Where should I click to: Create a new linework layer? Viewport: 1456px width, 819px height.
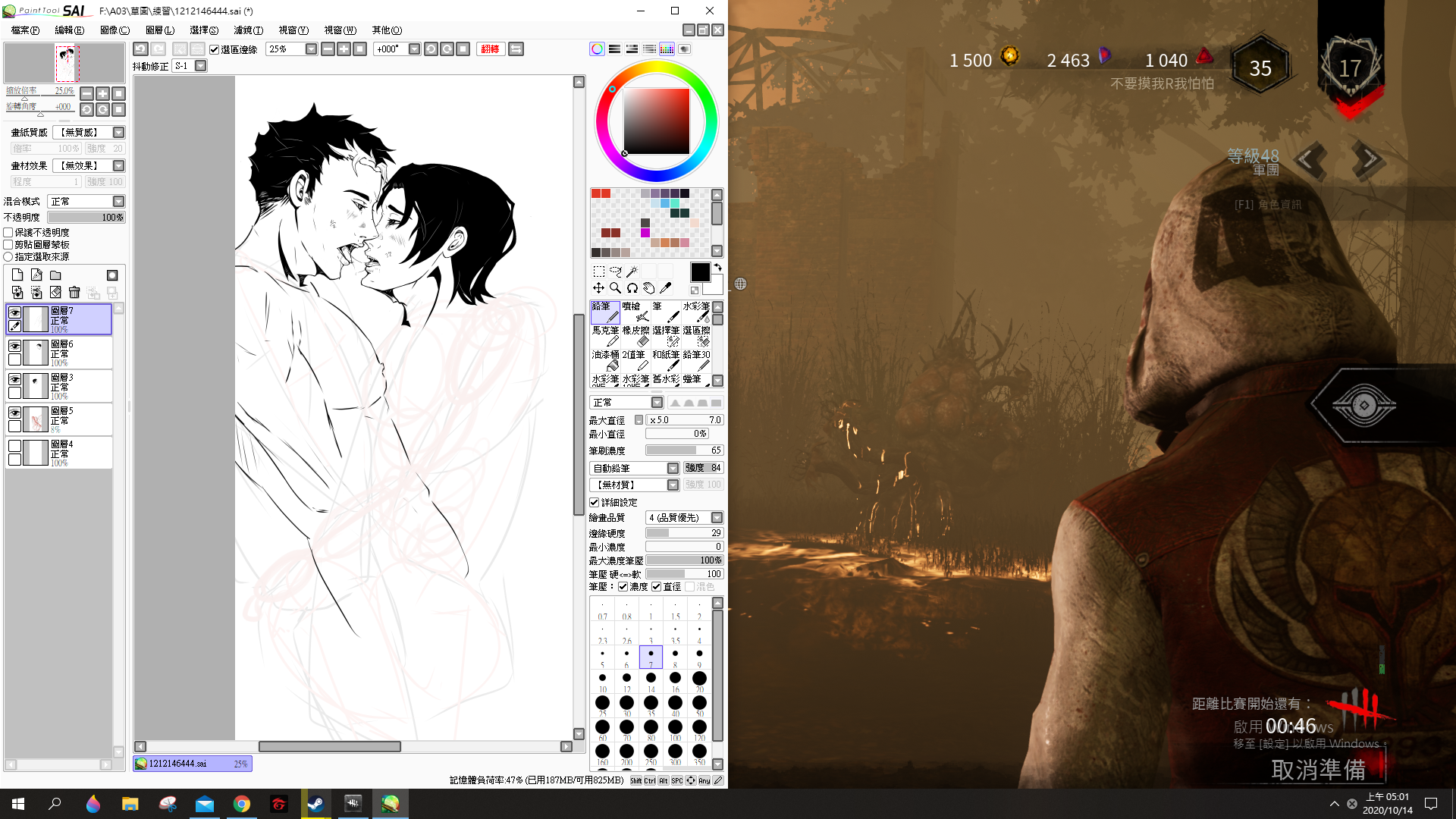pos(36,275)
